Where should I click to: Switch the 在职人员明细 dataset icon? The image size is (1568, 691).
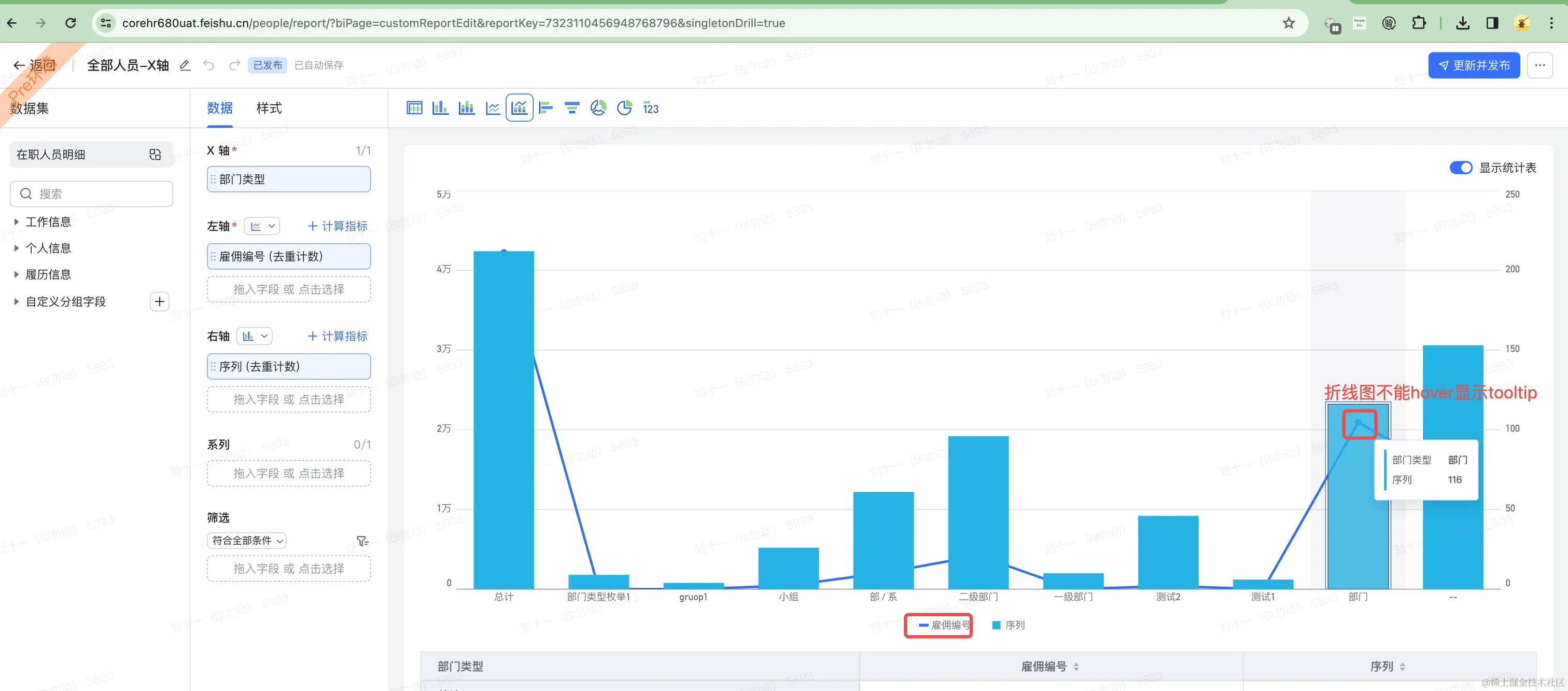click(x=155, y=155)
